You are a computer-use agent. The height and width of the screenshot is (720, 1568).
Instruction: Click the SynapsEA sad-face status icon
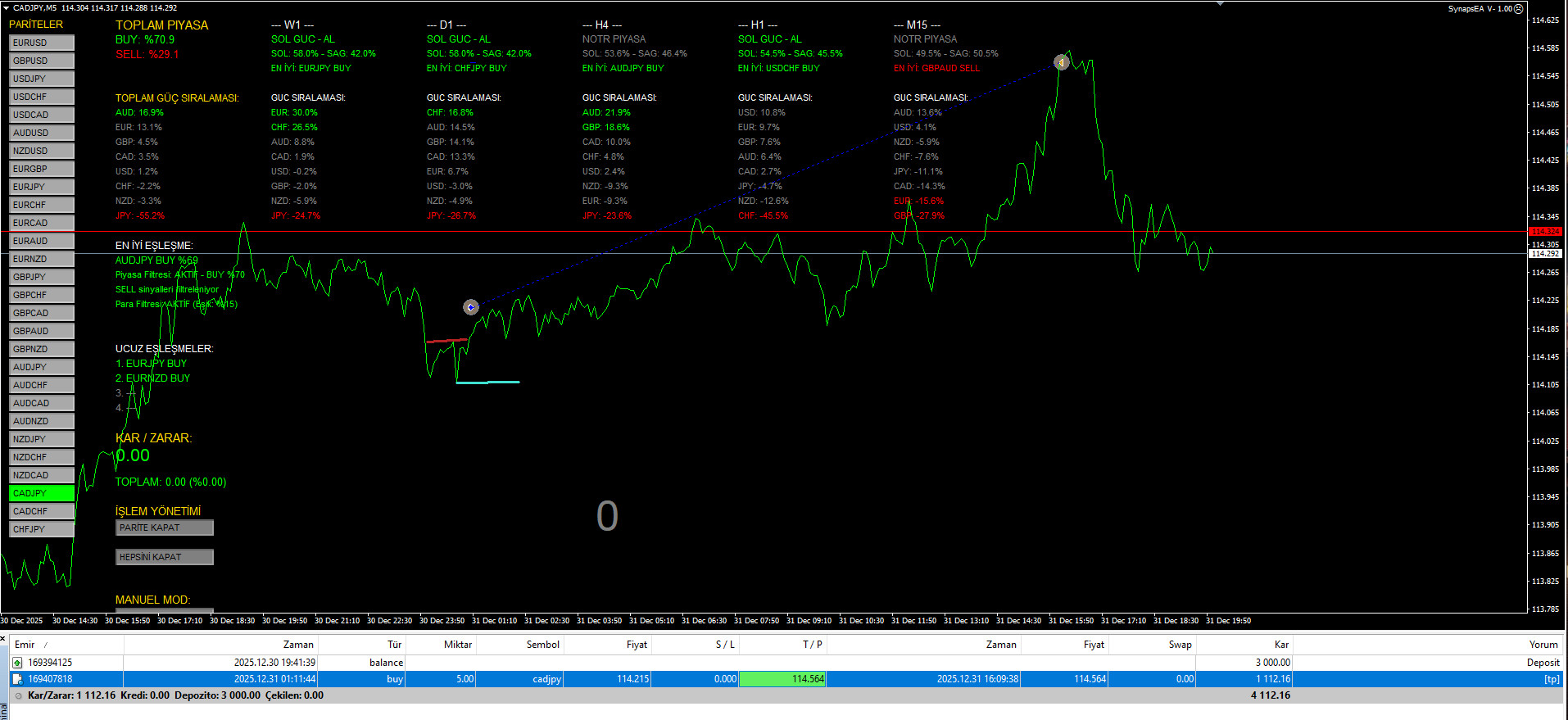tap(1518, 9)
